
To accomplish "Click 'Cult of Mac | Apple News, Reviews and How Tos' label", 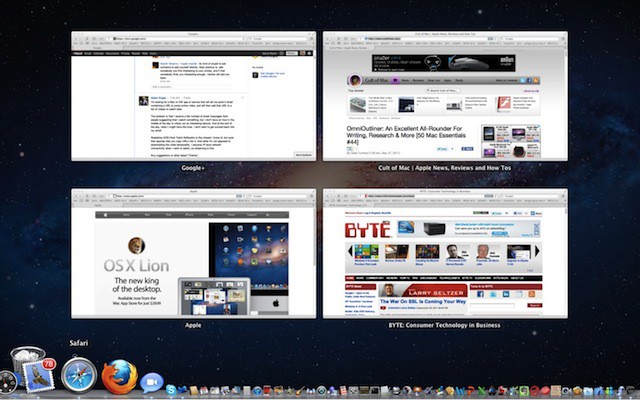I will click(x=444, y=168).
